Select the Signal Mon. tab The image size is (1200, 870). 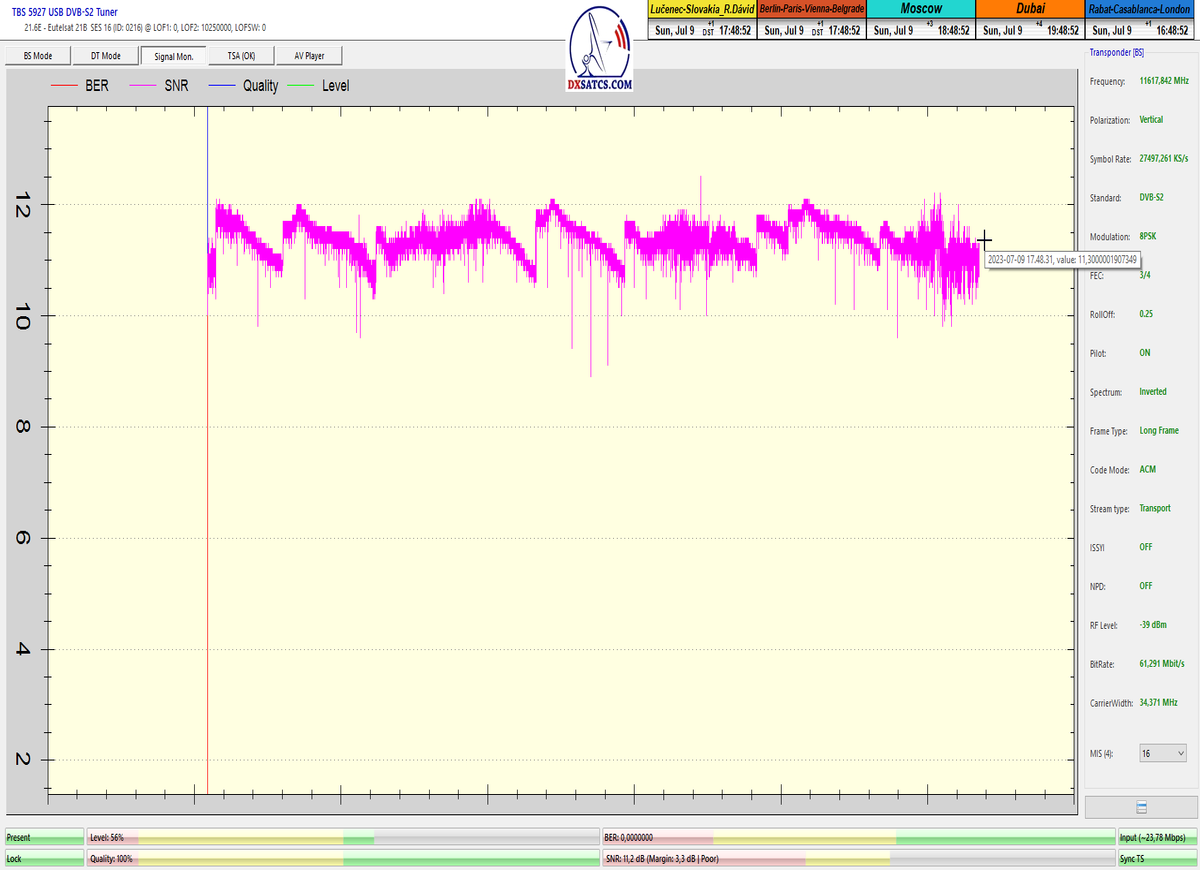click(x=173, y=56)
